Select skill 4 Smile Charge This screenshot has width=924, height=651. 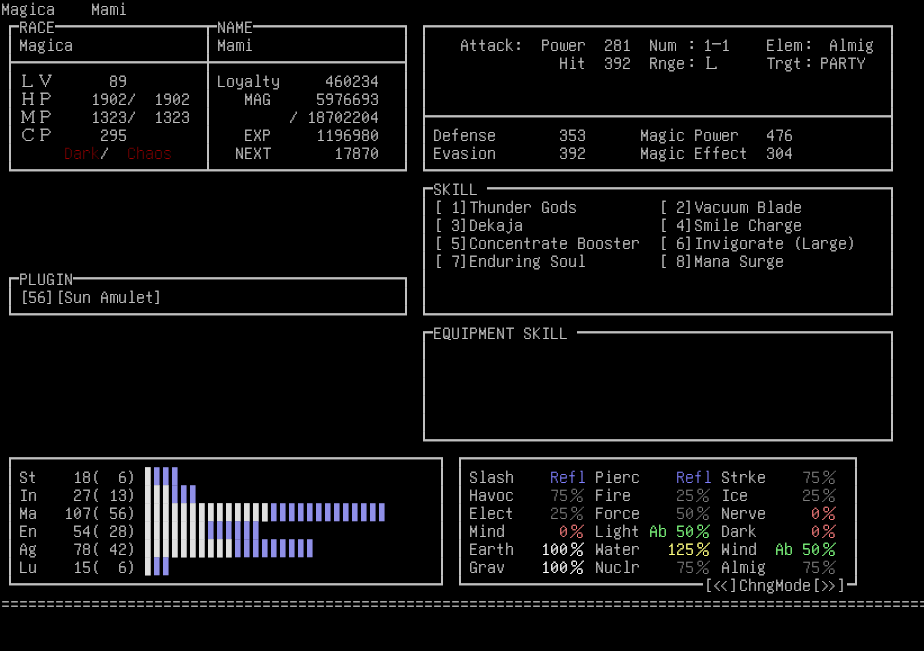point(731,226)
